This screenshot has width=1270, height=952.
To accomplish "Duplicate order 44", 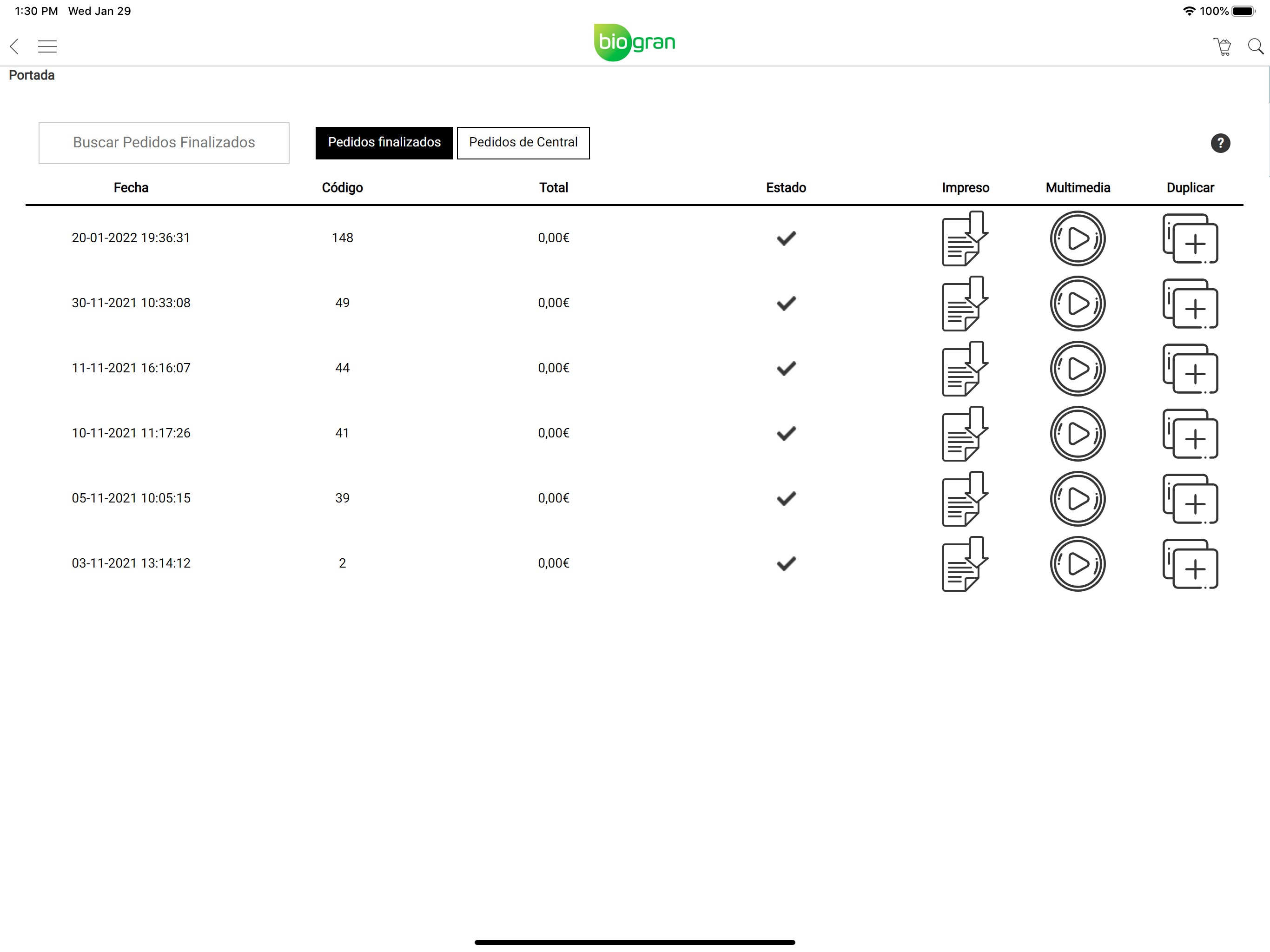I will coord(1190,369).
